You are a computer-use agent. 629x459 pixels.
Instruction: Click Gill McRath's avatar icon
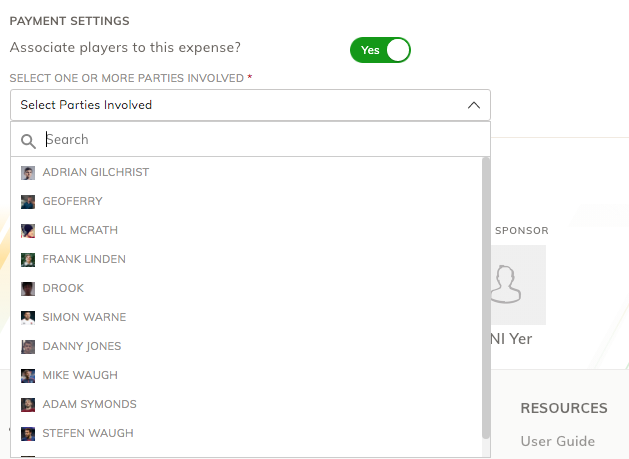(x=28, y=231)
